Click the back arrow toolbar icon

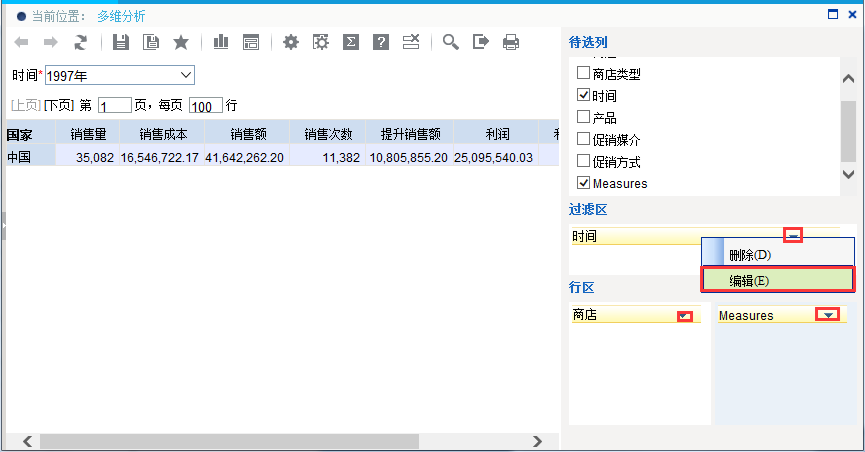(x=21, y=42)
